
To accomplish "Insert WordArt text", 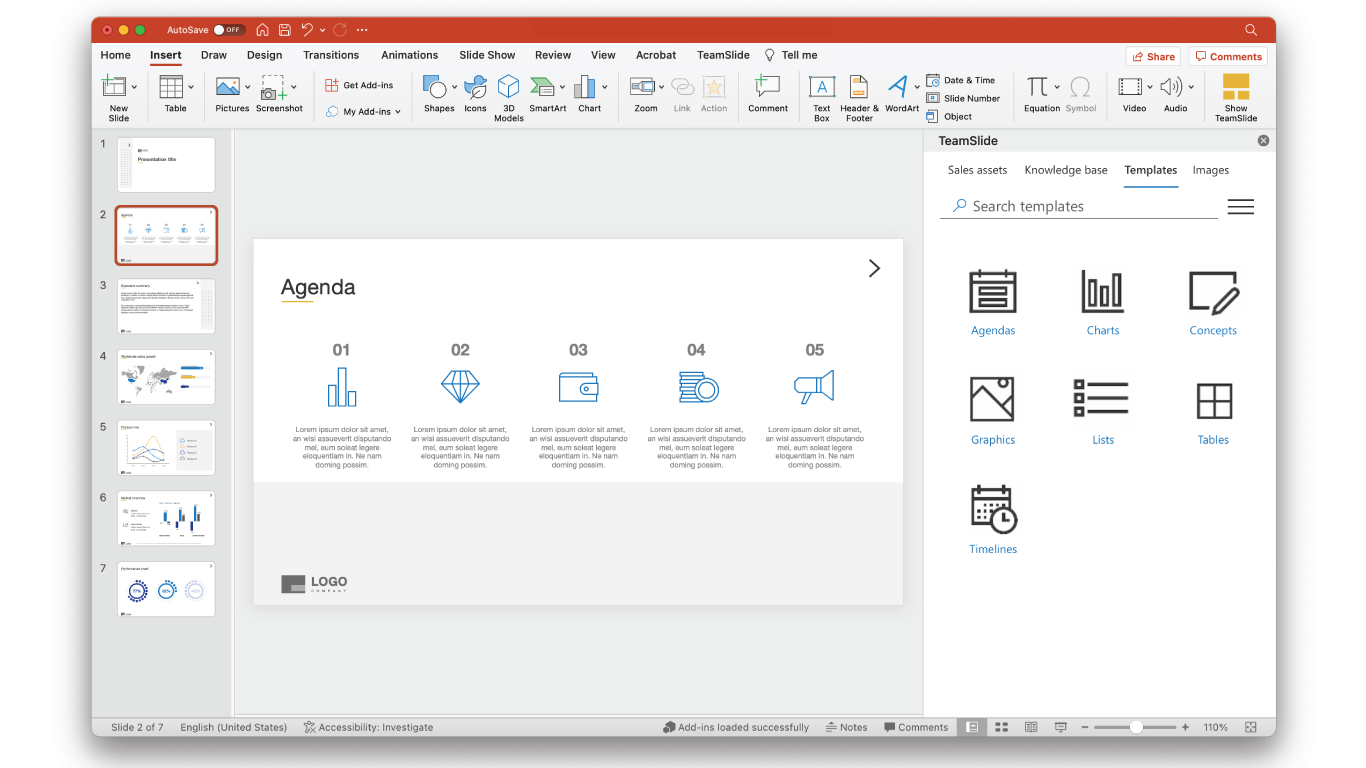I will tap(901, 93).
